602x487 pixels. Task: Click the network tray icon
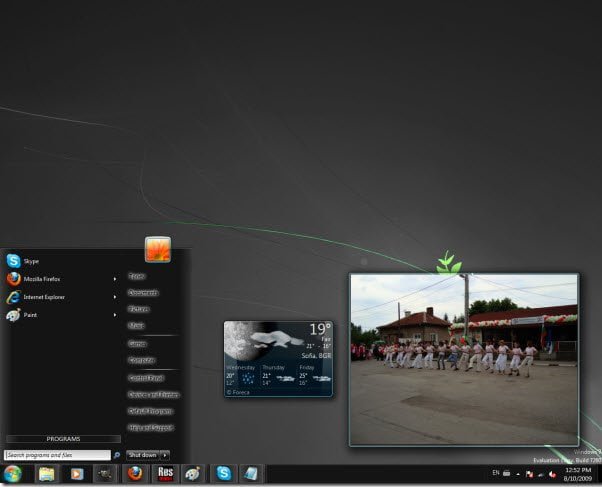pos(541,475)
